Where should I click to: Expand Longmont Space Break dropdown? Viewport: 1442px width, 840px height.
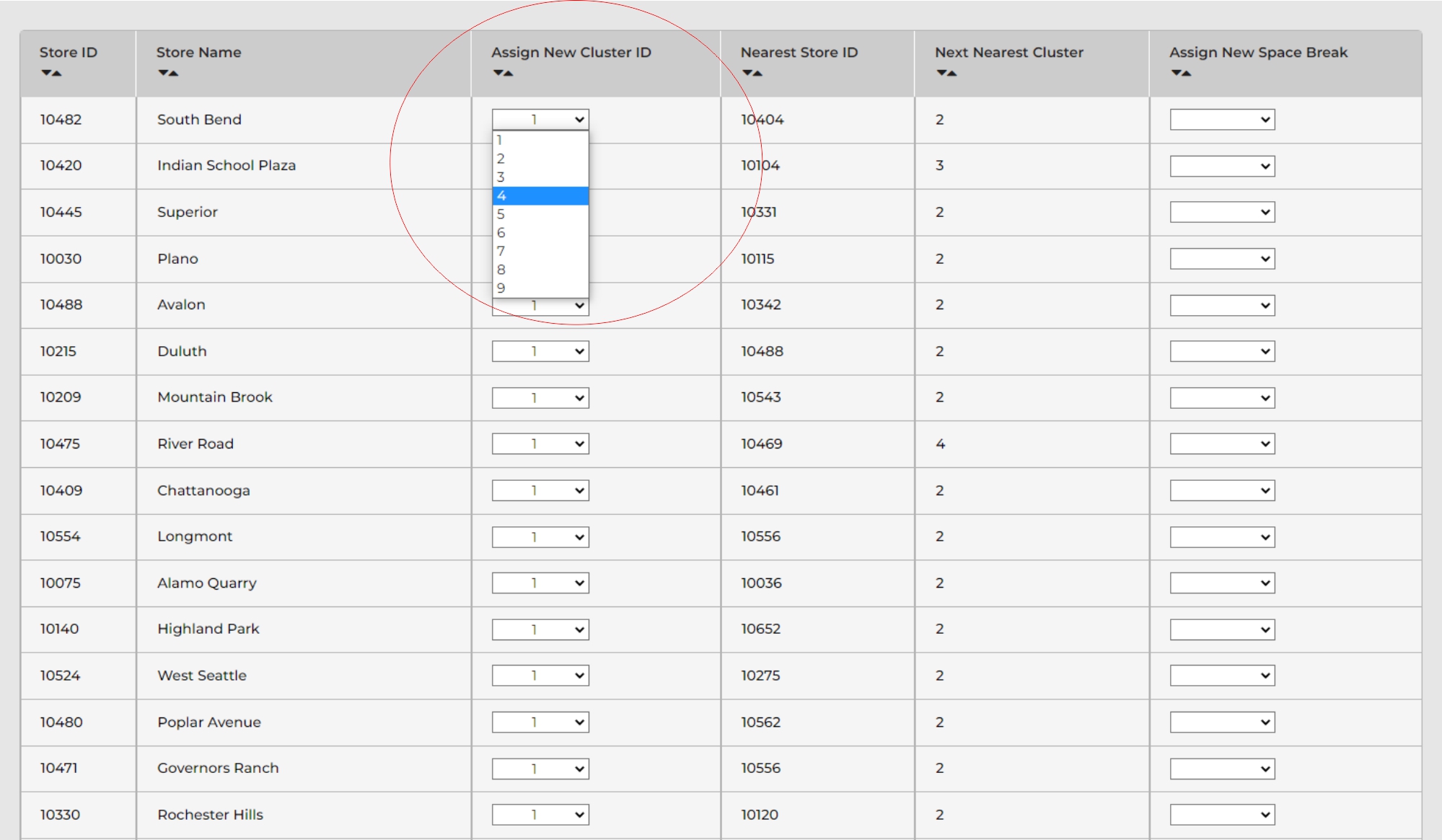(x=1222, y=537)
